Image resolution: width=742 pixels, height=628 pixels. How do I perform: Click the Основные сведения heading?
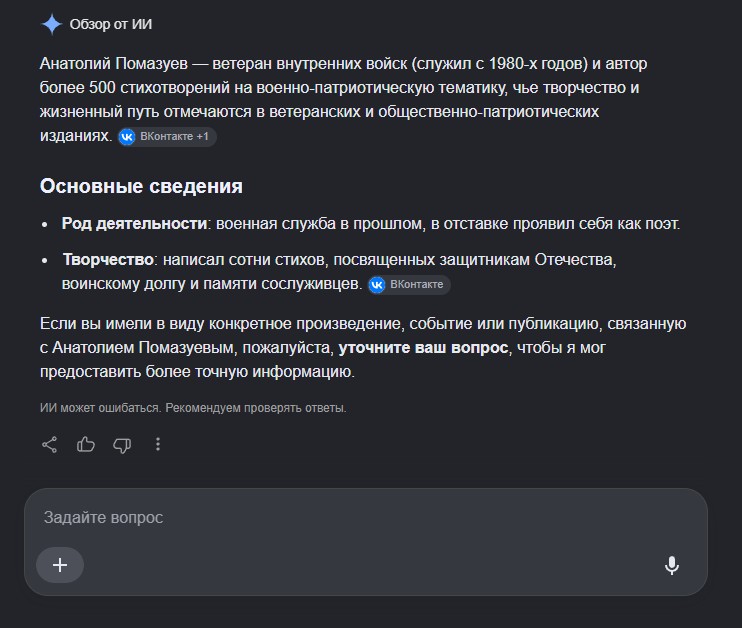(141, 186)
